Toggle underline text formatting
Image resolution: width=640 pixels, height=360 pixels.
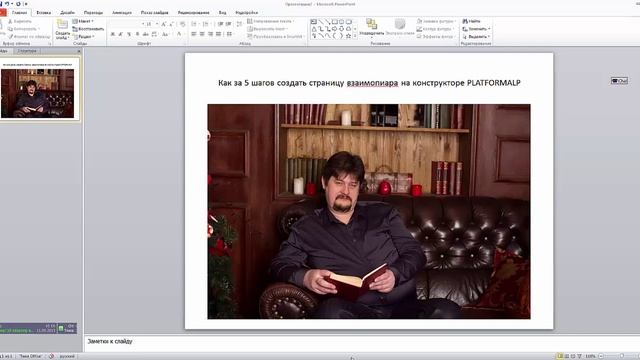point(129,34)
